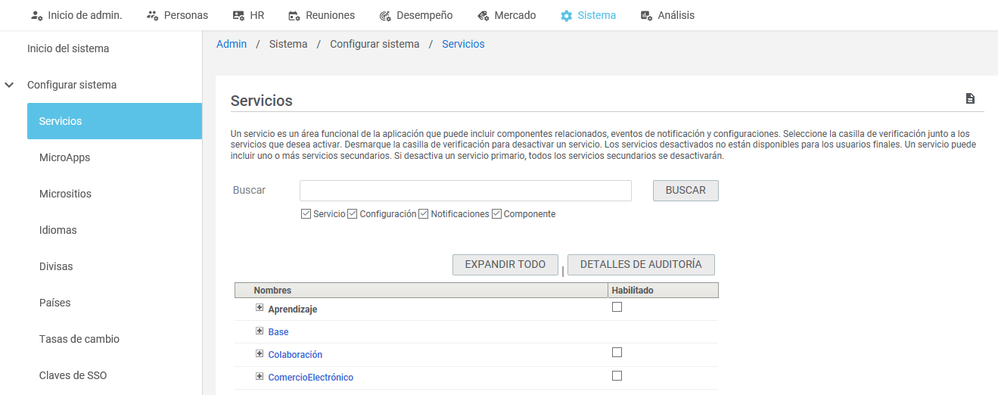Screen dimensions: 998x395
Task: Open the Mercado menu
Action: 515,15
